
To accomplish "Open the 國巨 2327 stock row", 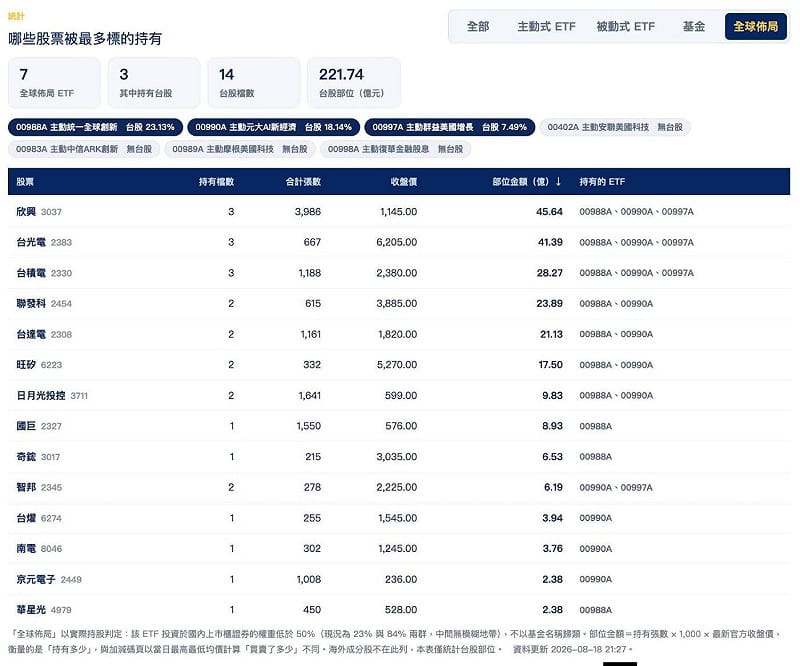I will point(399,426).
